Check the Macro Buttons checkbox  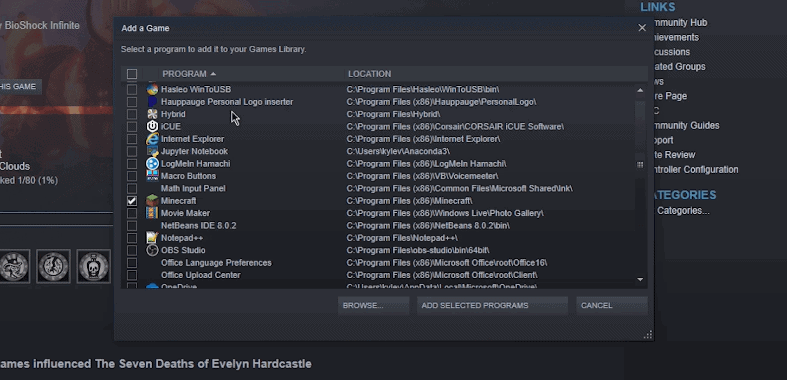132,176
